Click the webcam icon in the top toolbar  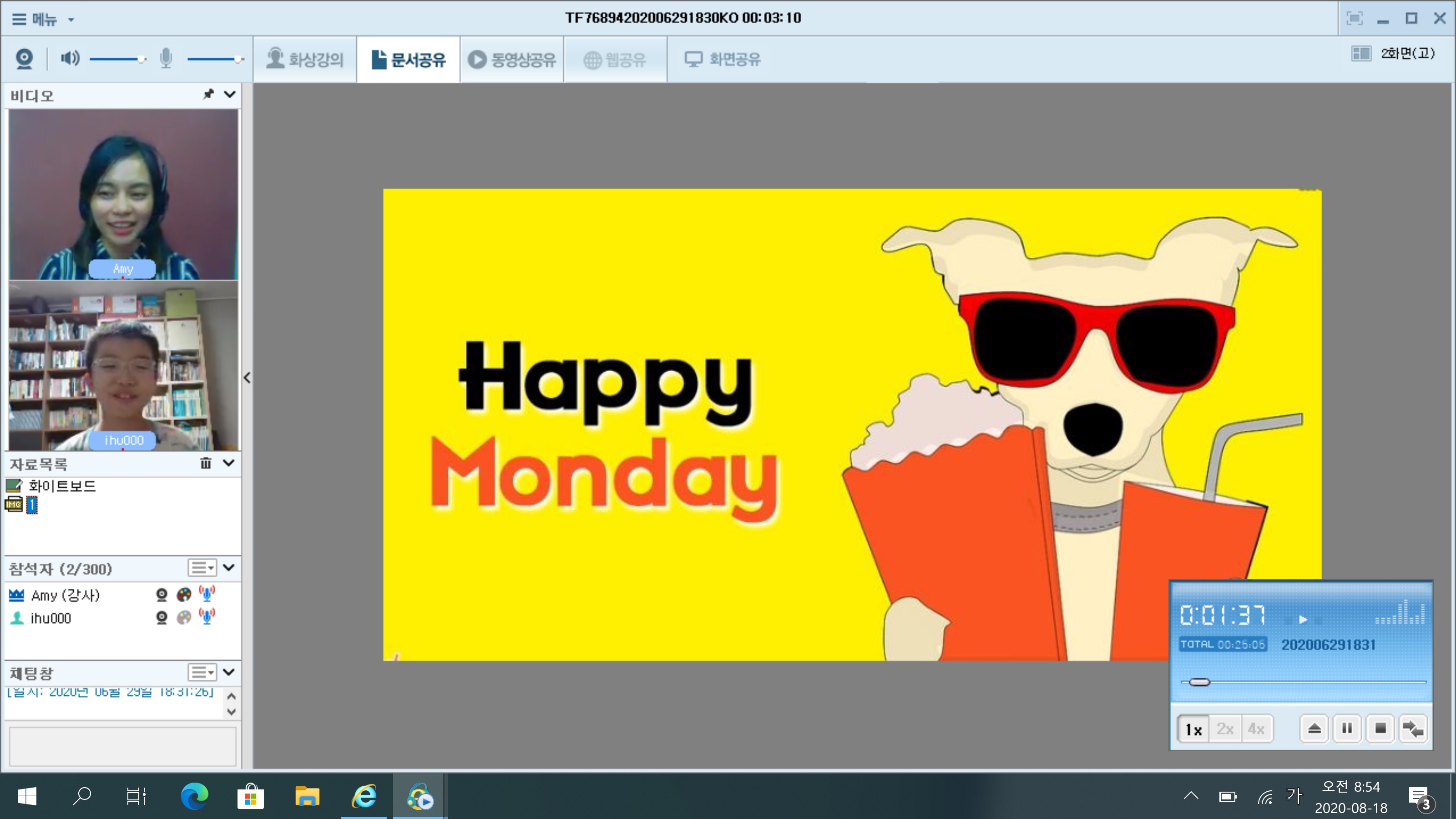(24, 59)
